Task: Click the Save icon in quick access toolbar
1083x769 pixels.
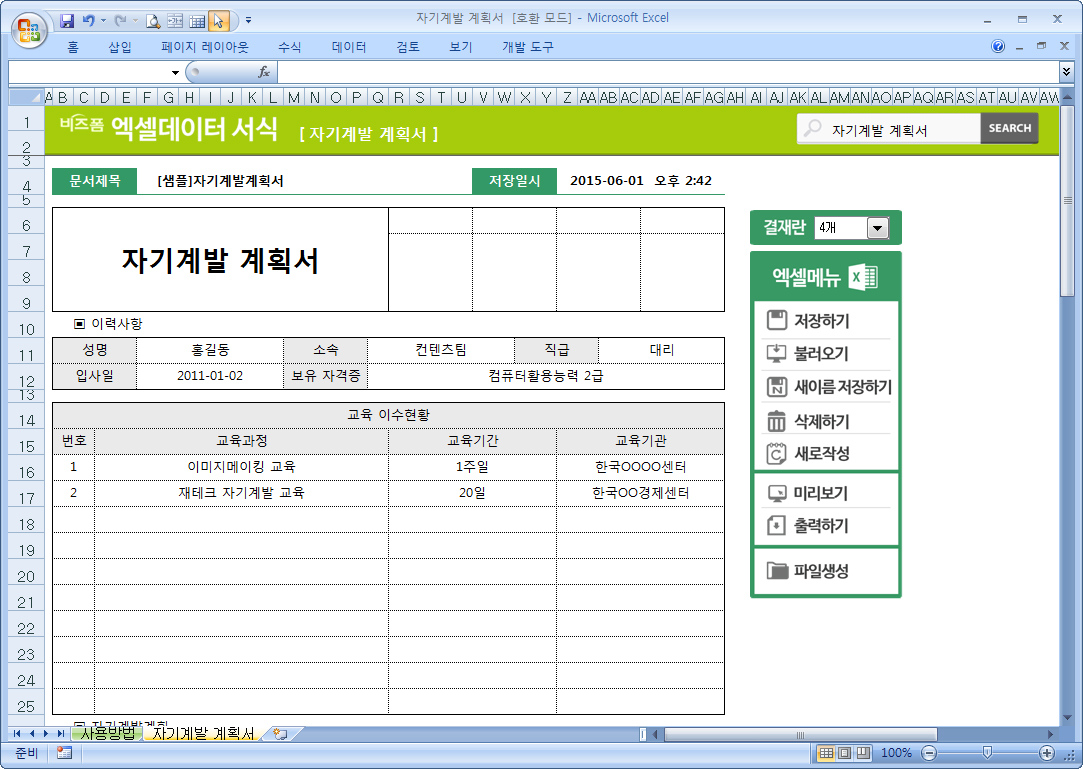Action: tap(68, 20)
